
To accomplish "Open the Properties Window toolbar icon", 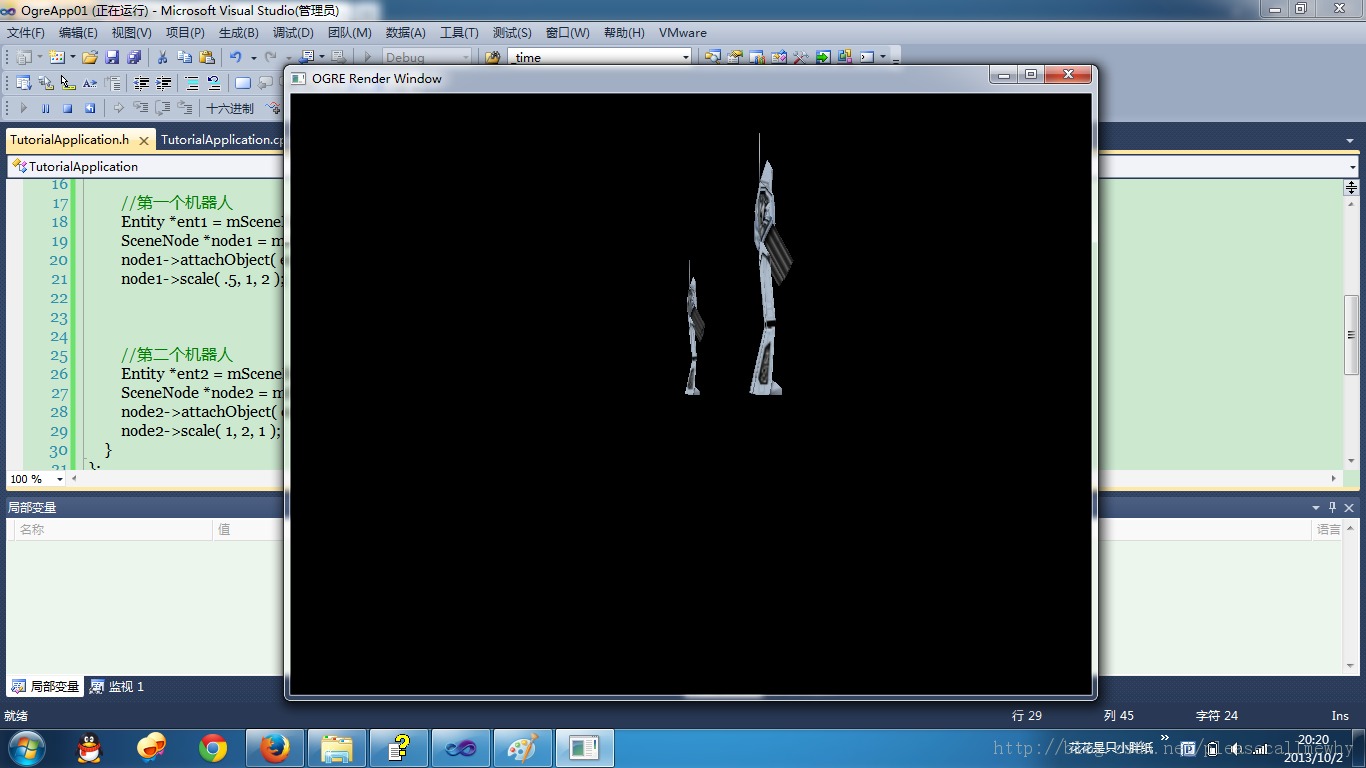I will point(734,57).
